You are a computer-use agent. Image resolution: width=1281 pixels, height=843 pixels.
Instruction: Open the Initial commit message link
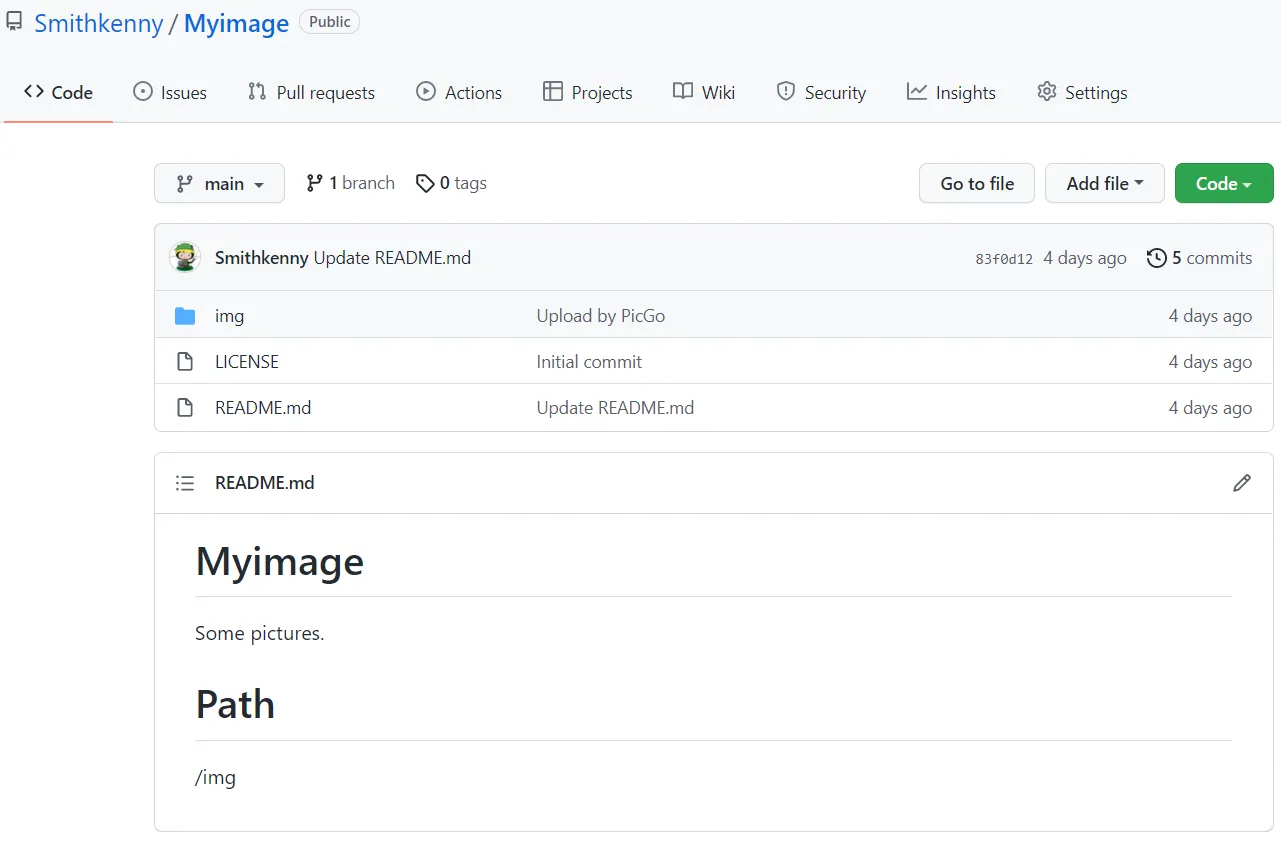pos(589,362)
